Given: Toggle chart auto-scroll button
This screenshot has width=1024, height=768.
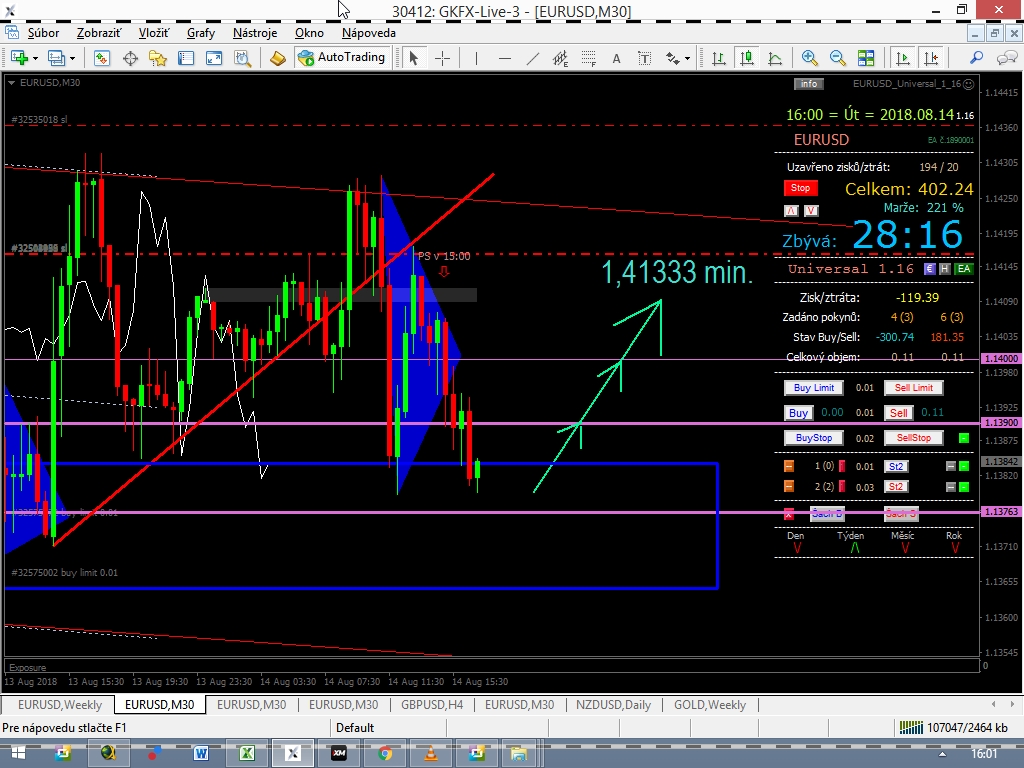Looking at the screenshot, I should tap(903, 58).
